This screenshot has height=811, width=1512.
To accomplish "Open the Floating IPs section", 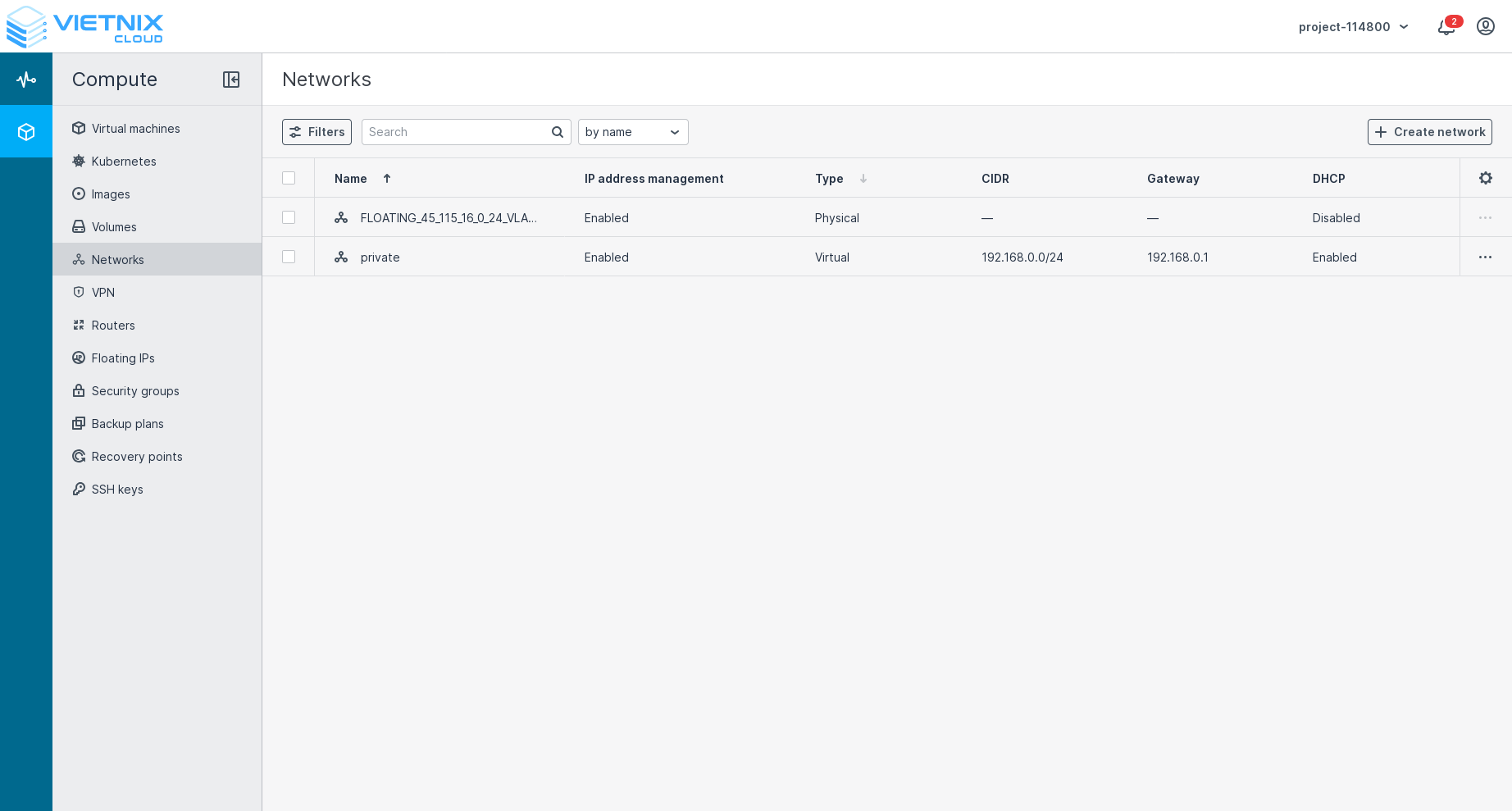I will [123, 358].
